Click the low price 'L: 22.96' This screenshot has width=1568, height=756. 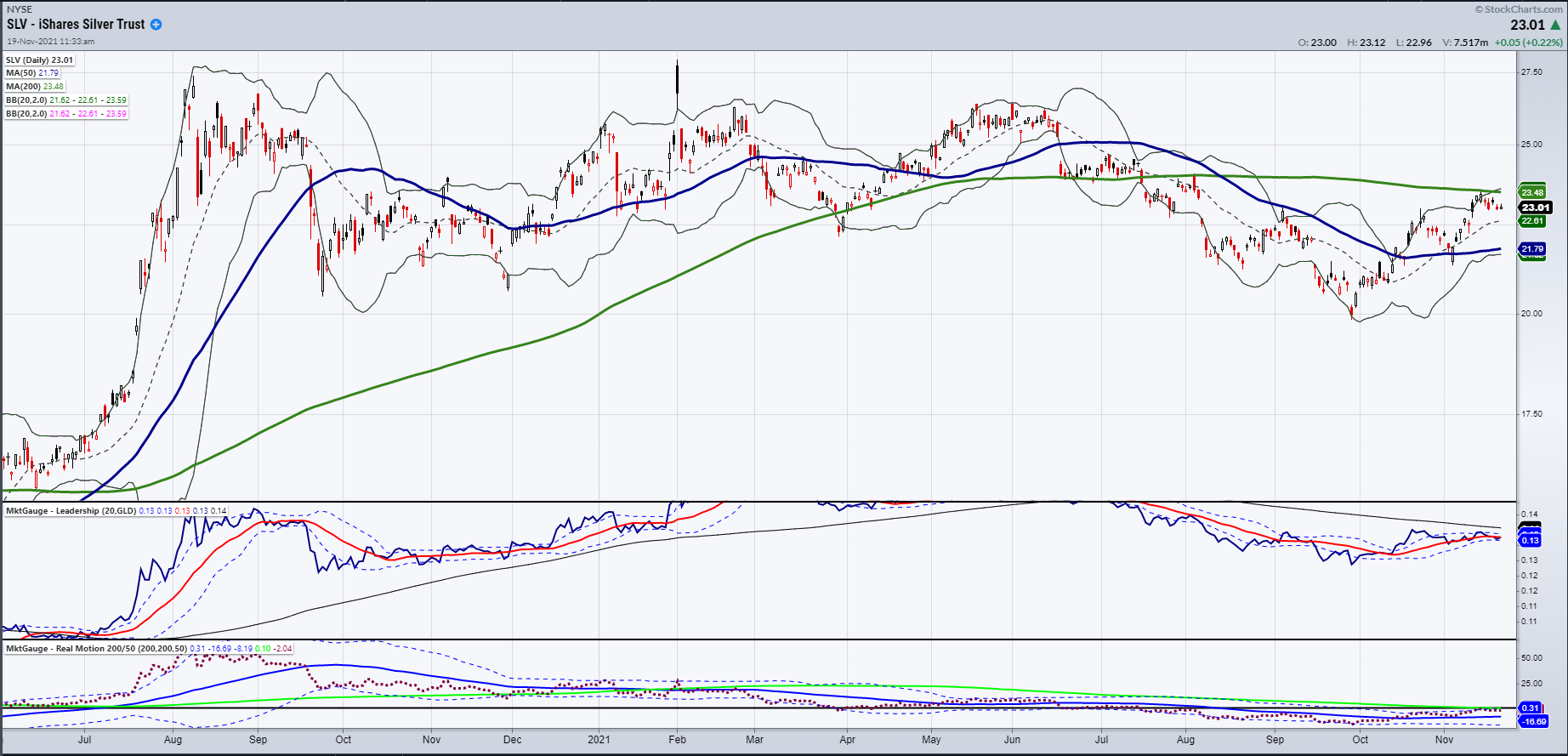coord(1414,43)
